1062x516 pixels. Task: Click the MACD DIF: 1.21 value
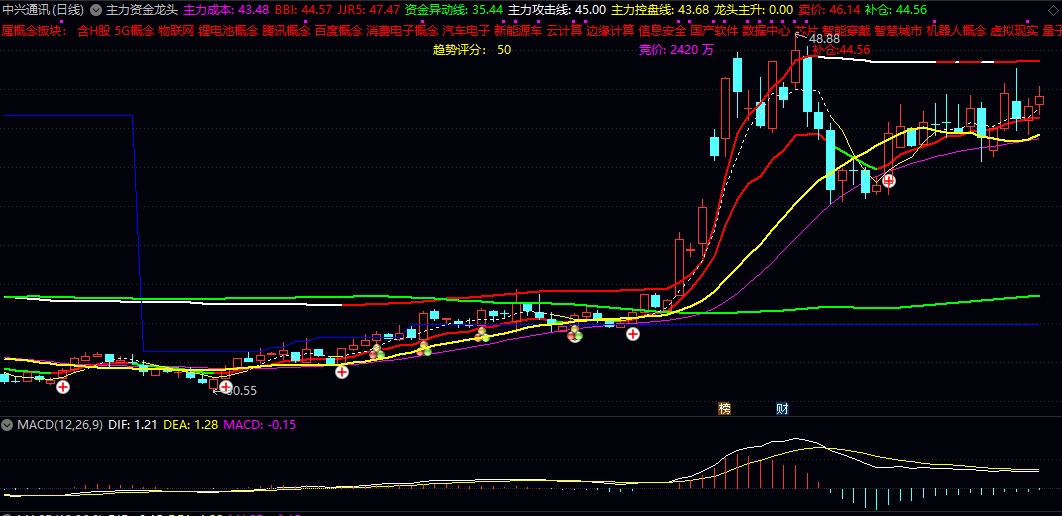pyautogui.click(x=133, y=425)
